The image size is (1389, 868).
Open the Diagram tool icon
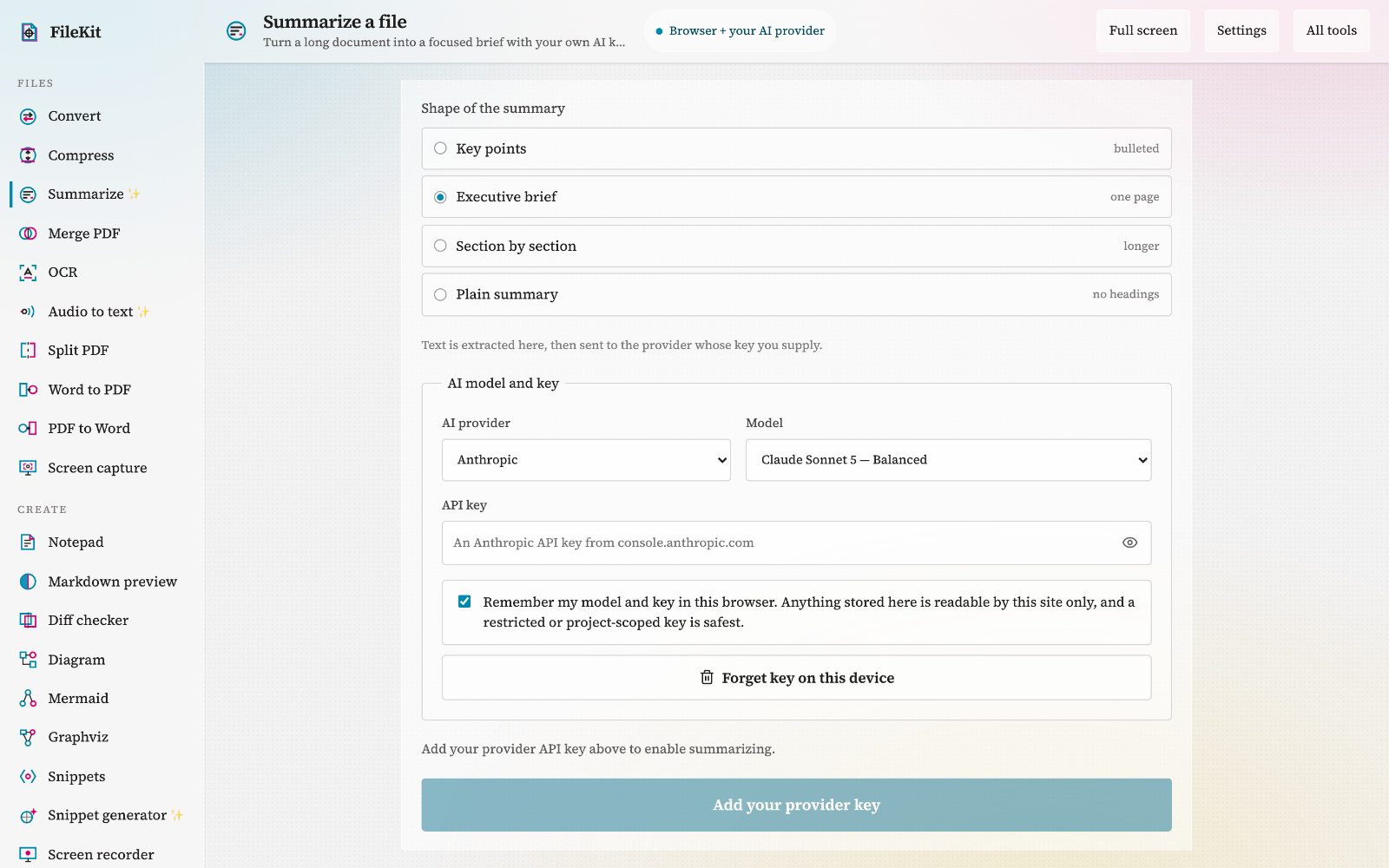coord(28,660)
